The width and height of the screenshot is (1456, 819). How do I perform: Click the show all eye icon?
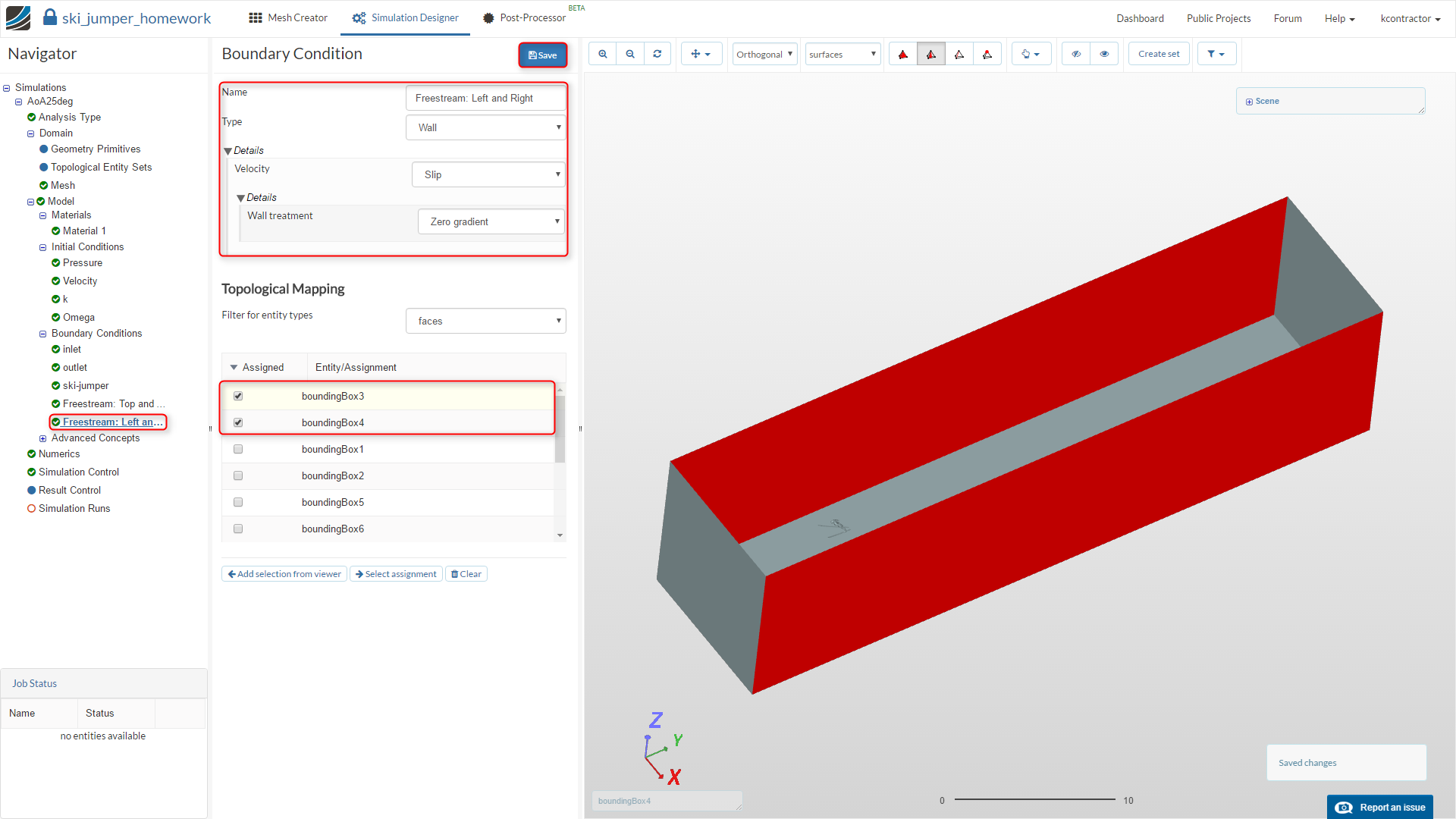tap(1104, 54)
